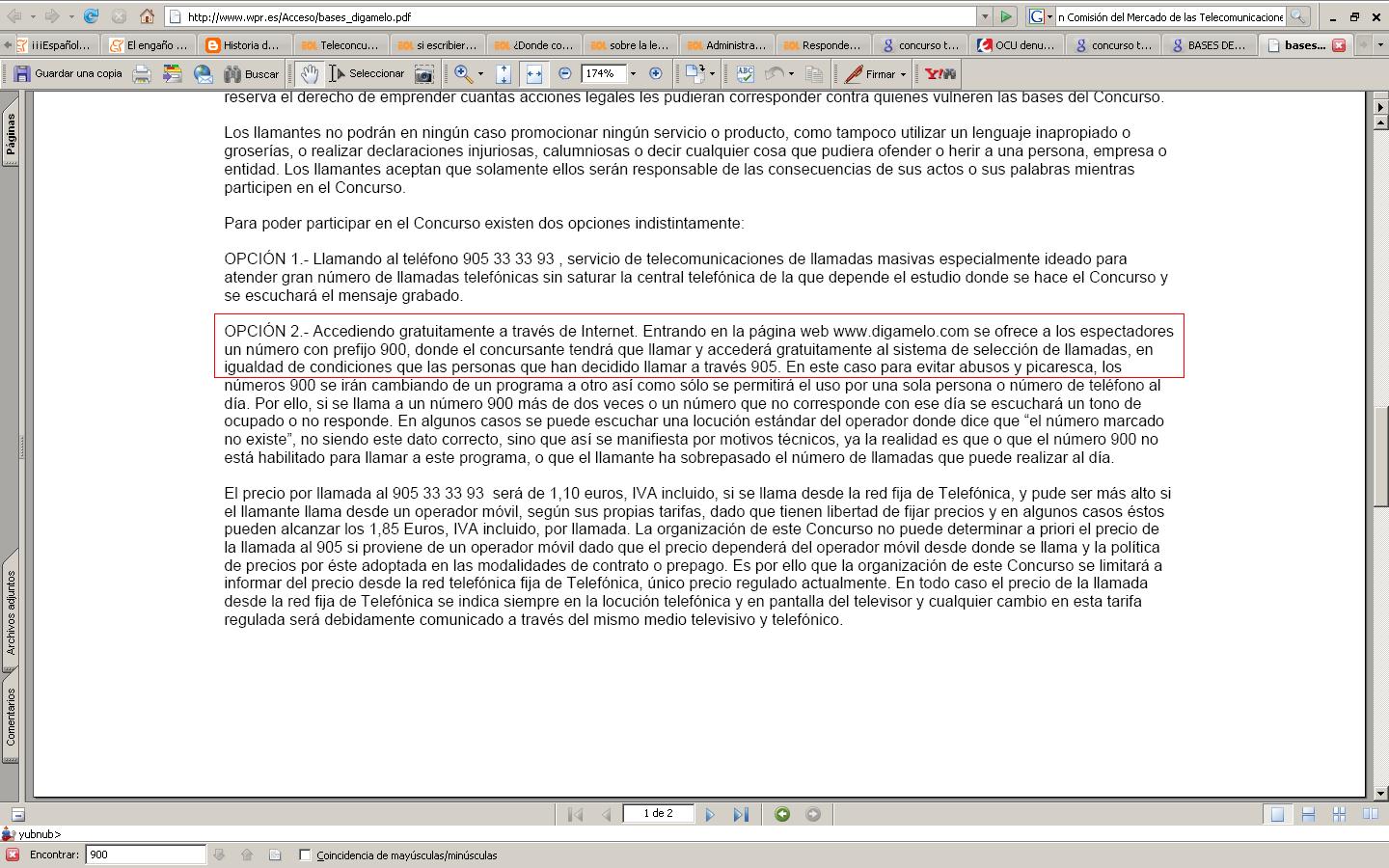Viewport: 1389px width, 868px height.
Task: Click the scroll down arrow at bottom right
Action: 1380,793
